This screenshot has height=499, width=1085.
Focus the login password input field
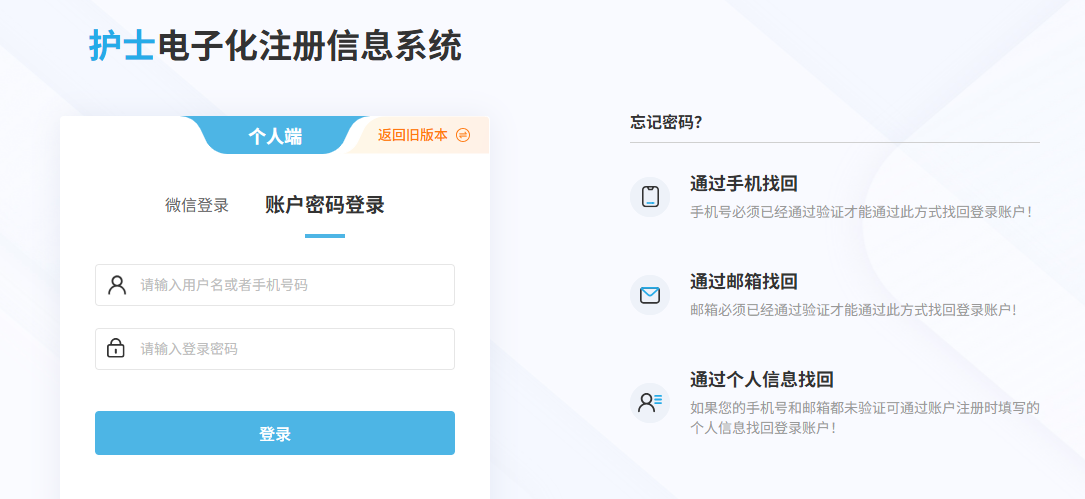click(x=290, y=349)
